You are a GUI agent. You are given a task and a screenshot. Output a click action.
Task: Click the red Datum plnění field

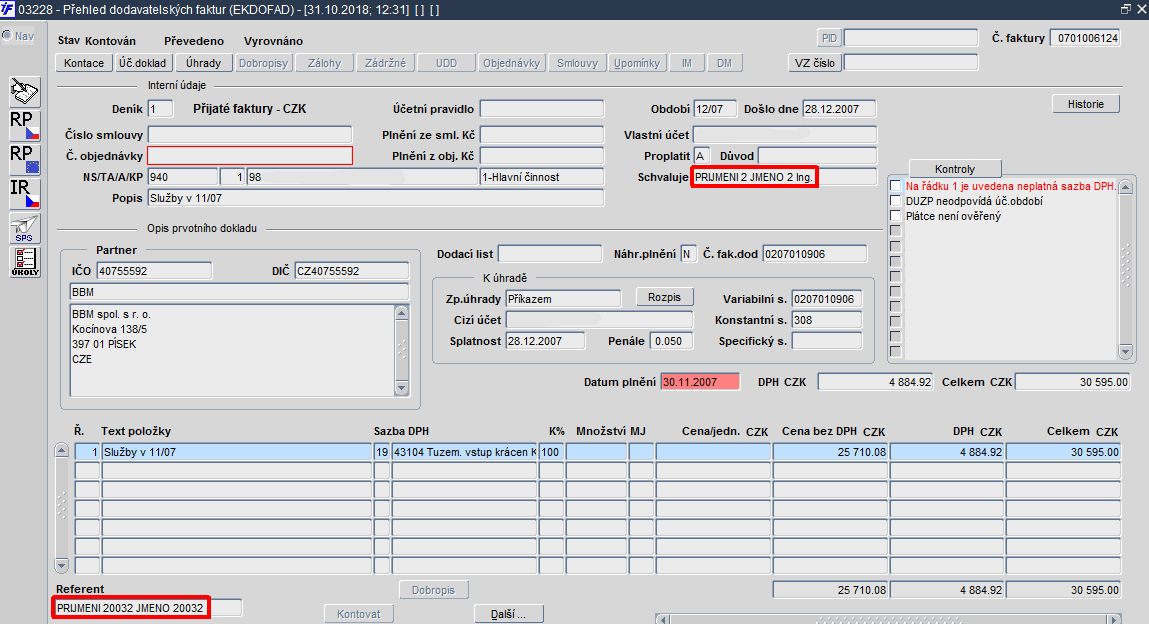coord(701,382)
